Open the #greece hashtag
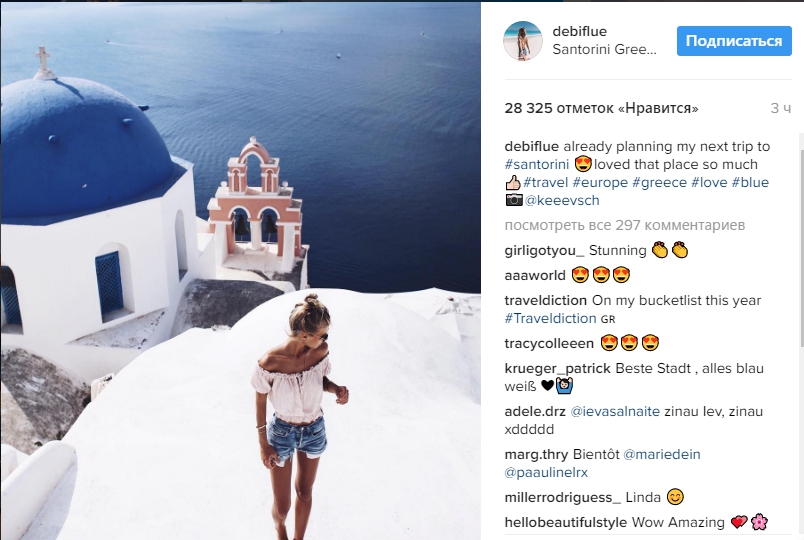 pyautogui.click(x=659, y=183)
